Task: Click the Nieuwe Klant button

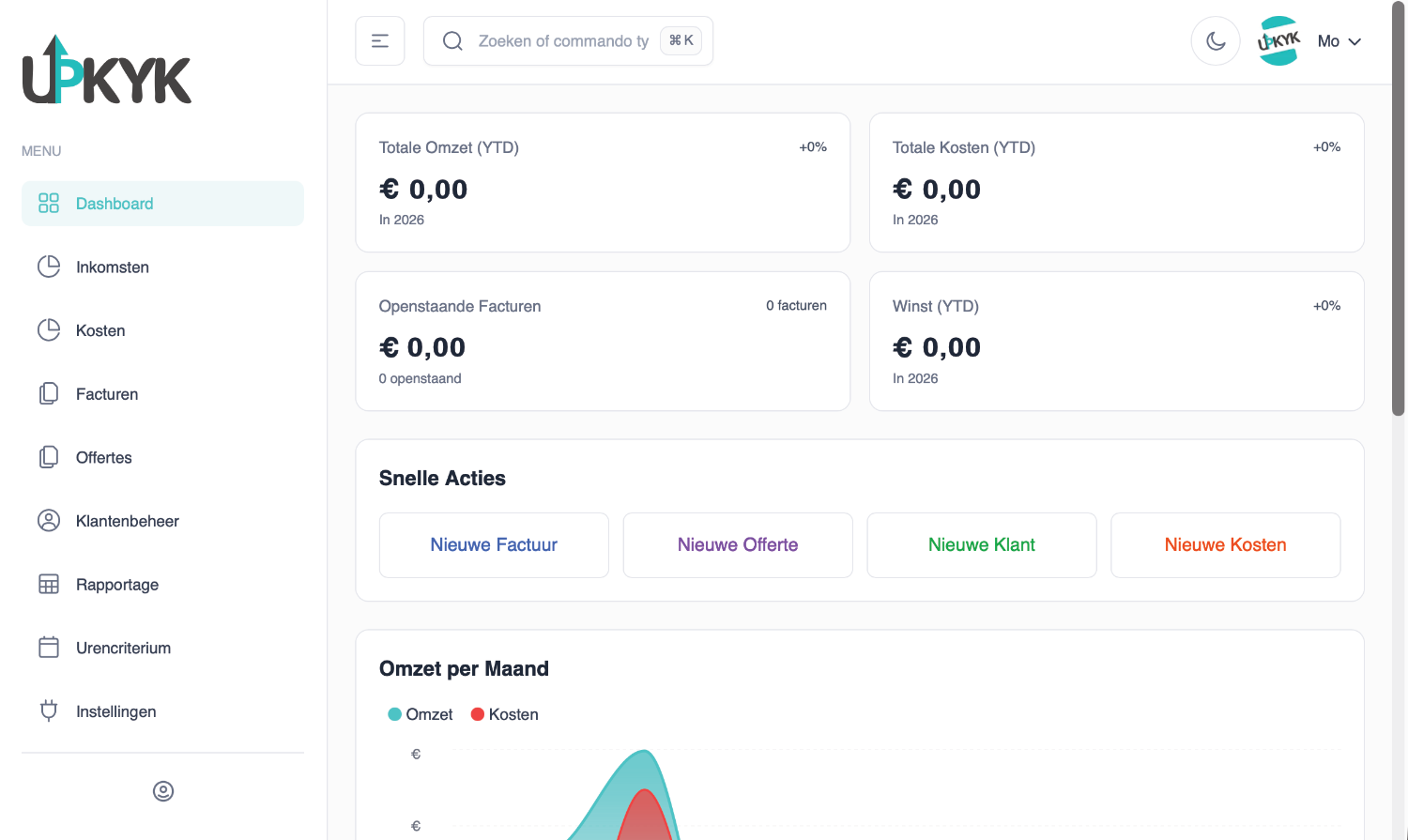Action: click(x=981, y=545)
